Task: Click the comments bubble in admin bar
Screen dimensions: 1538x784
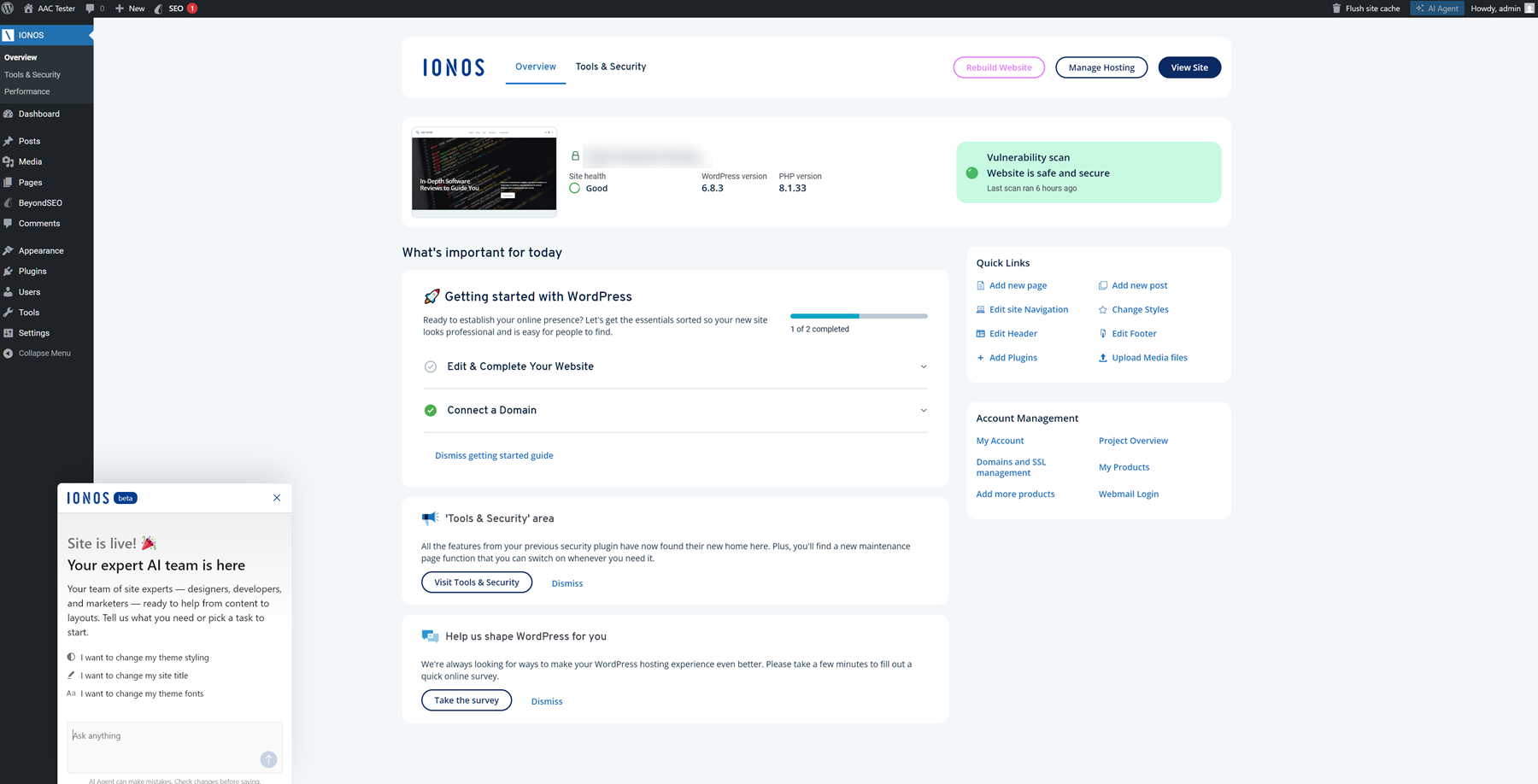Action: click(91, 9)
